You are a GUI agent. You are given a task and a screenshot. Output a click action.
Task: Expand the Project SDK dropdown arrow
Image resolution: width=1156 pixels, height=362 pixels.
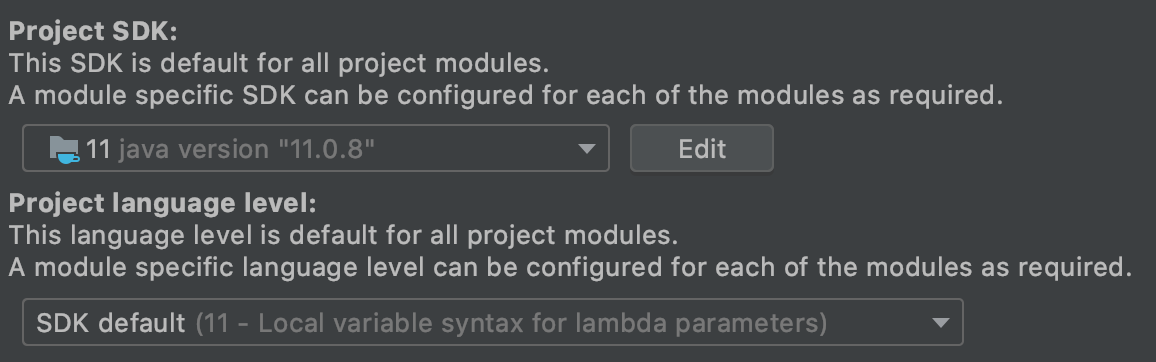[587, 149]
